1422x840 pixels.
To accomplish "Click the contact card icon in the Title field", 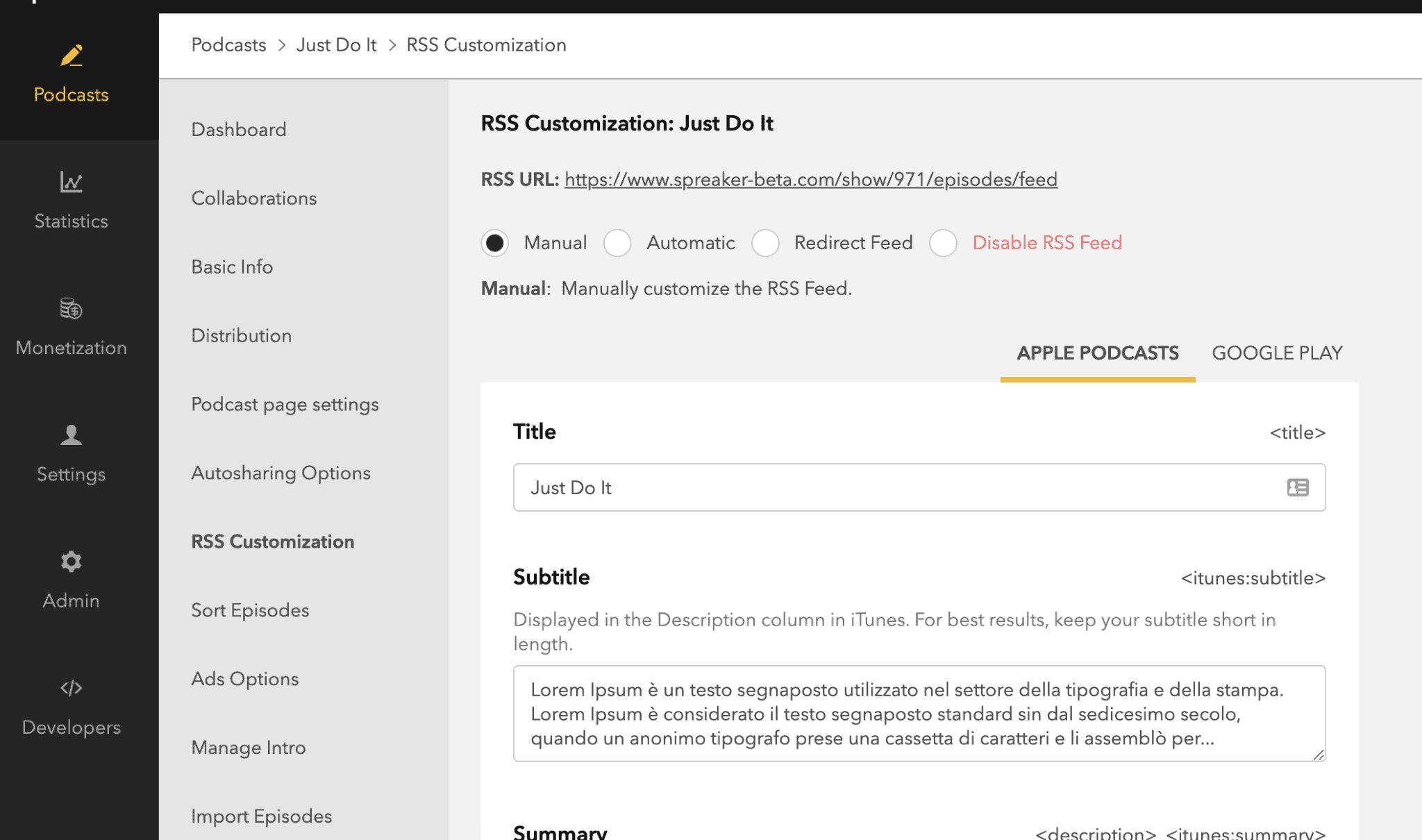I will click(x=1297, y=487).
